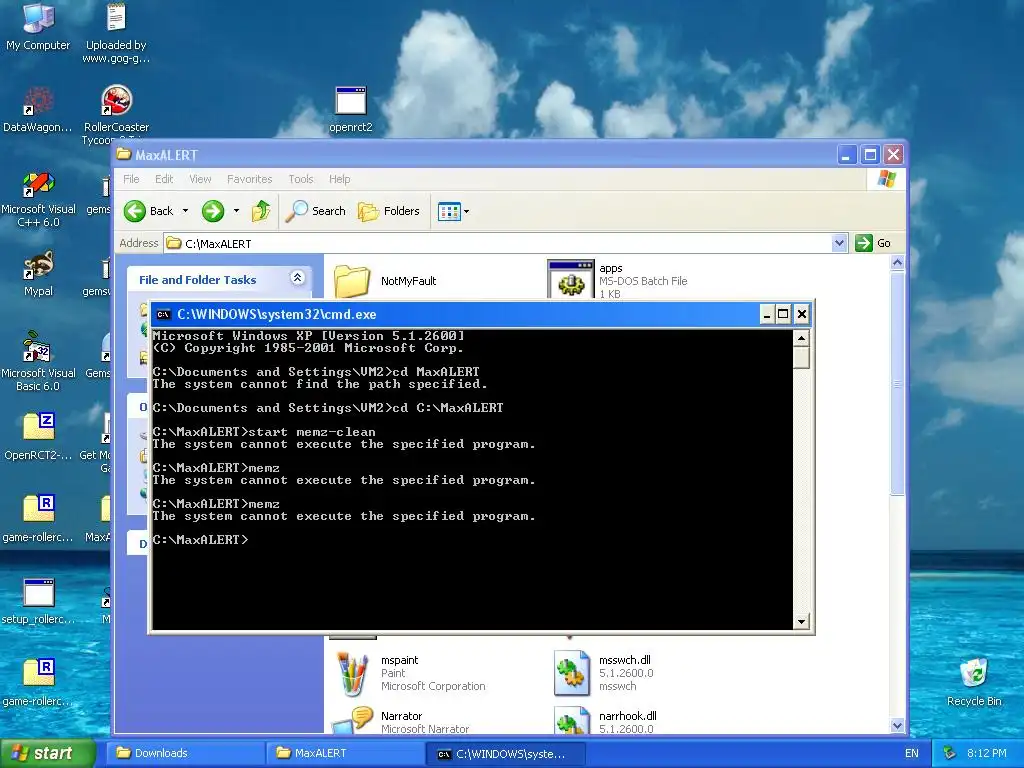Open the Favorites menu
The width and height of the screenshot is (1024, 768).
tap(249, 179)
